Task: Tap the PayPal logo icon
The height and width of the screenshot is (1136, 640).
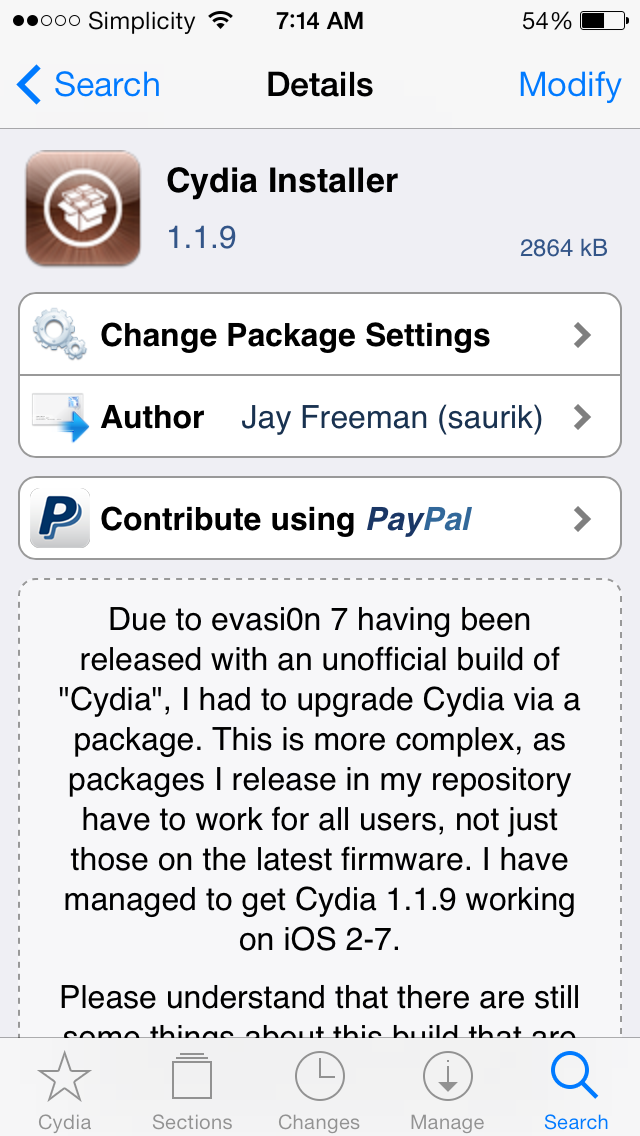Action: [x=60, y=518]
